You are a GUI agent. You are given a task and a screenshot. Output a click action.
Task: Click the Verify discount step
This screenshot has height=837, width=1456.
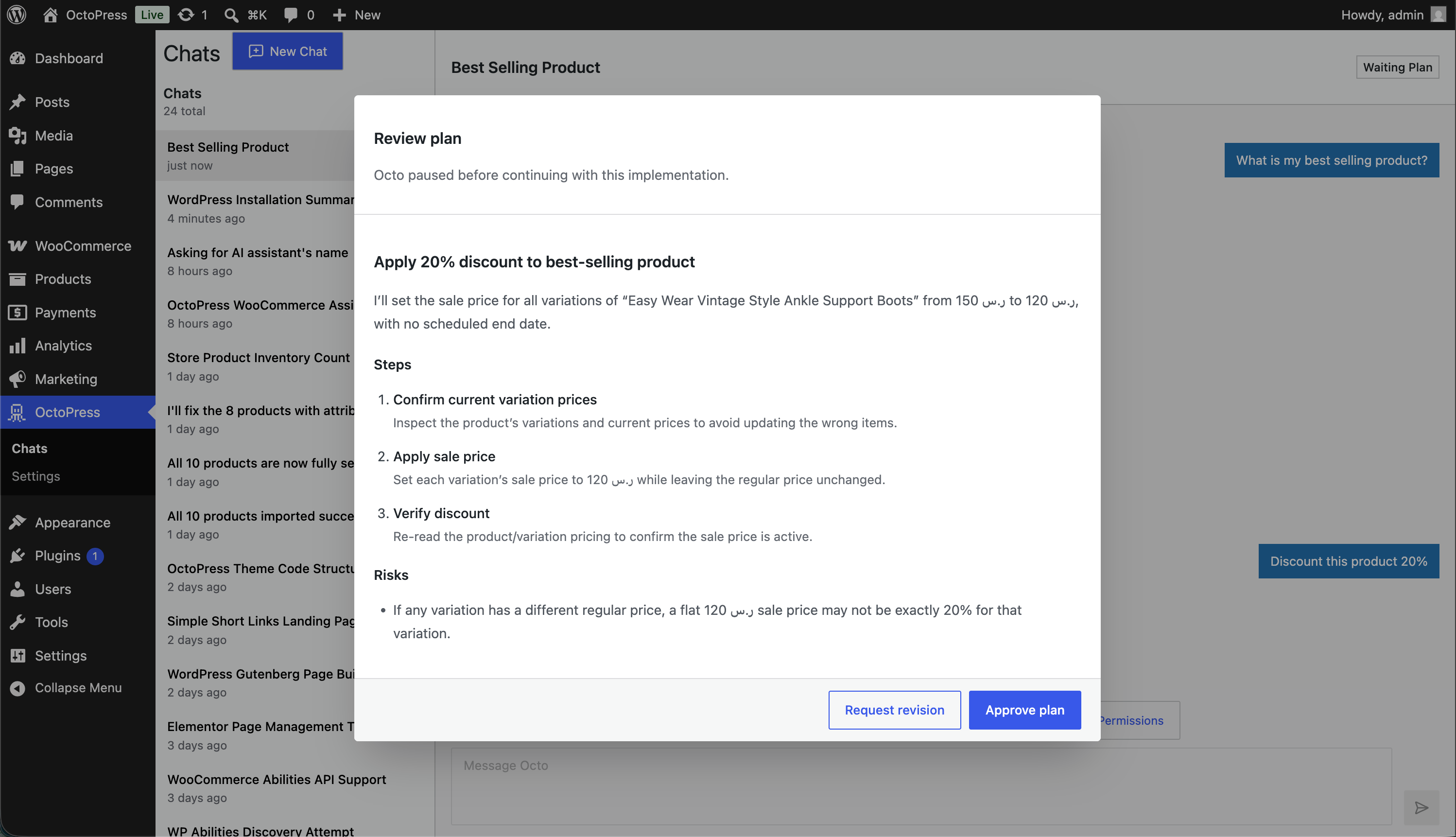441,513
